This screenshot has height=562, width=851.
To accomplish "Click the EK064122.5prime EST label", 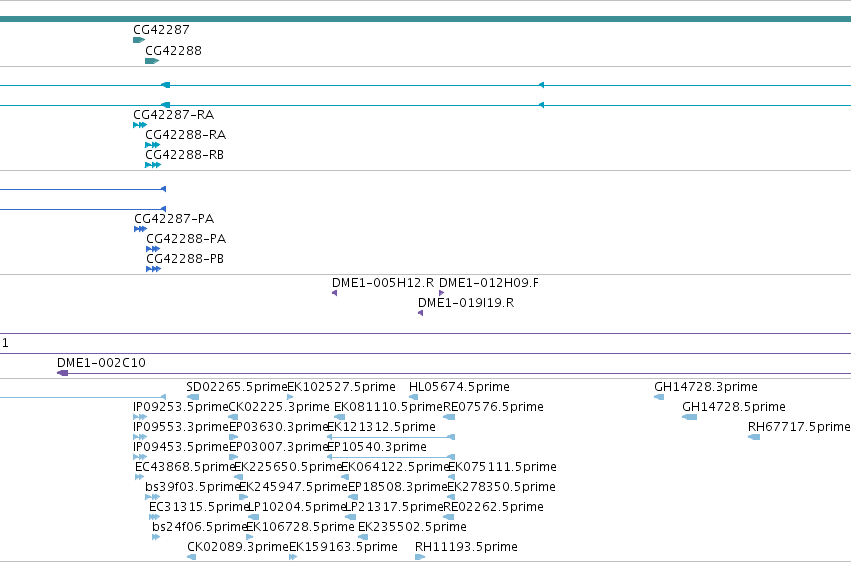I will point(395,467).
